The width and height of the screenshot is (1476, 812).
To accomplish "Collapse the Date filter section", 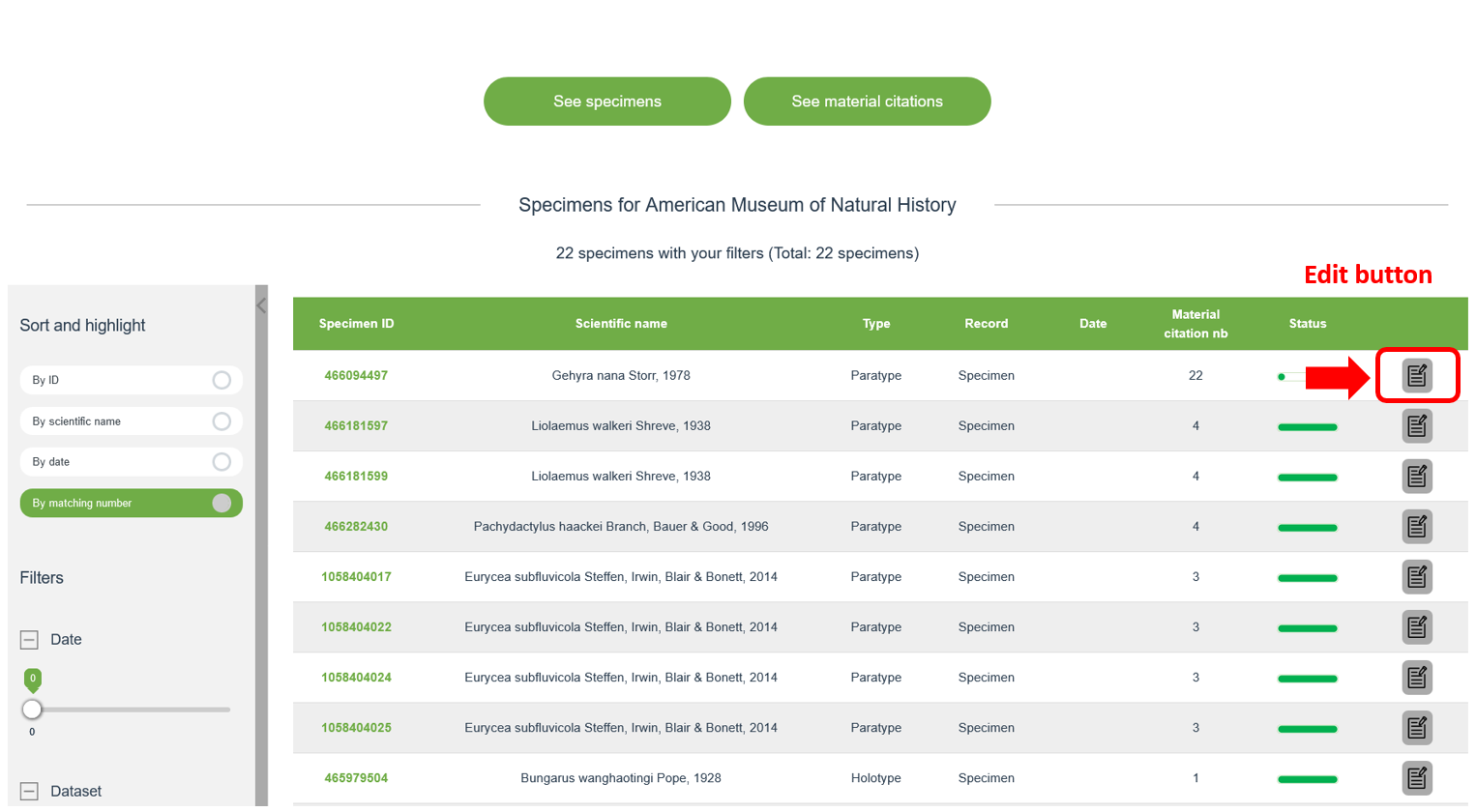I will point(29,640).
